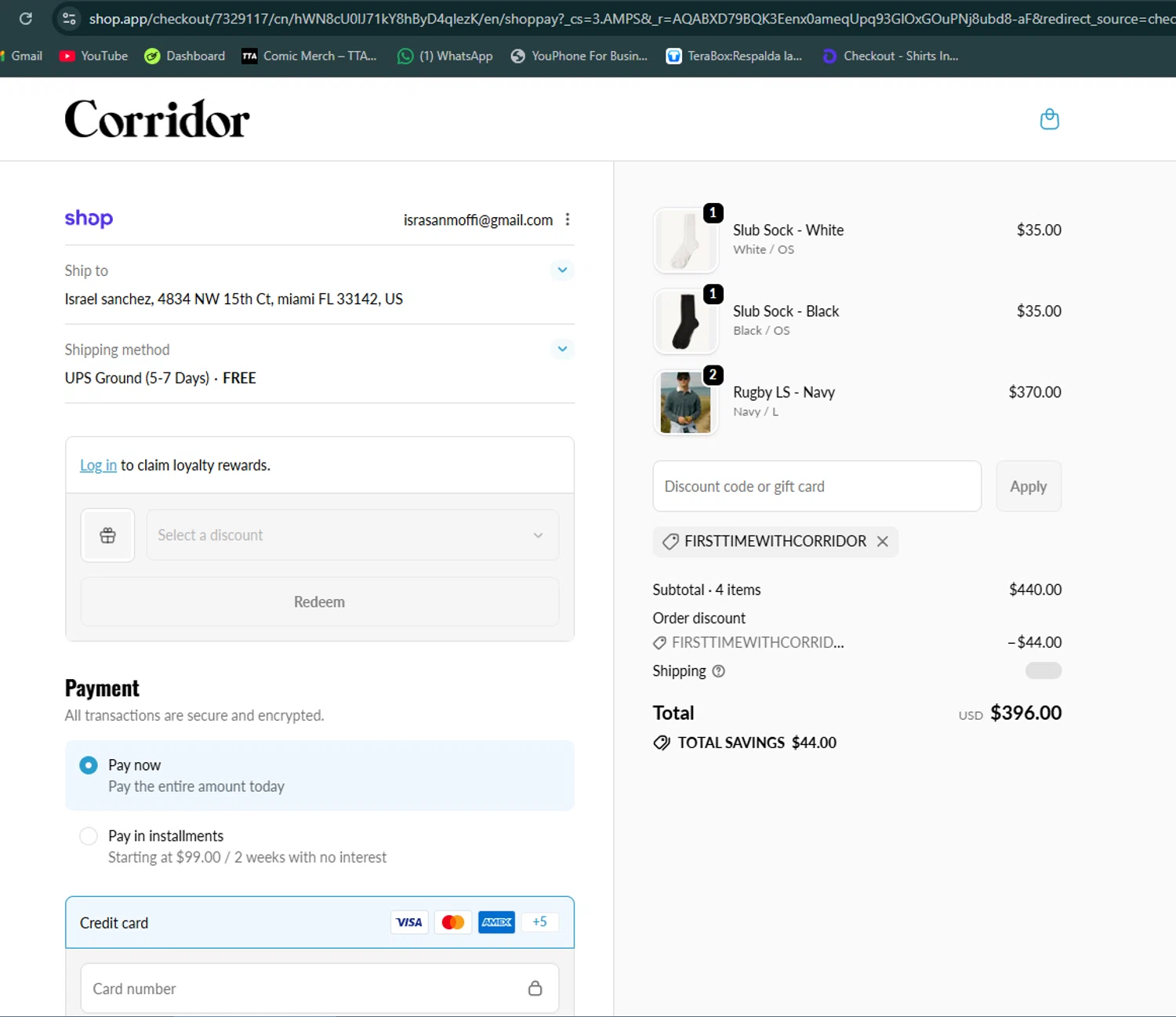This screenshot has width=1176, height=1017.
Task: Click the Shop Pay logo
Action: (x=89, y=218)
